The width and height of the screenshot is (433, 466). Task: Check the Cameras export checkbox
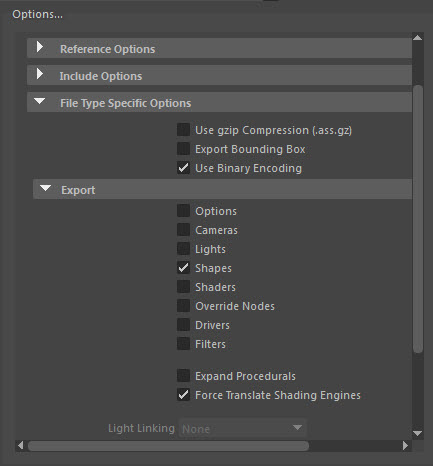(183, 230)
